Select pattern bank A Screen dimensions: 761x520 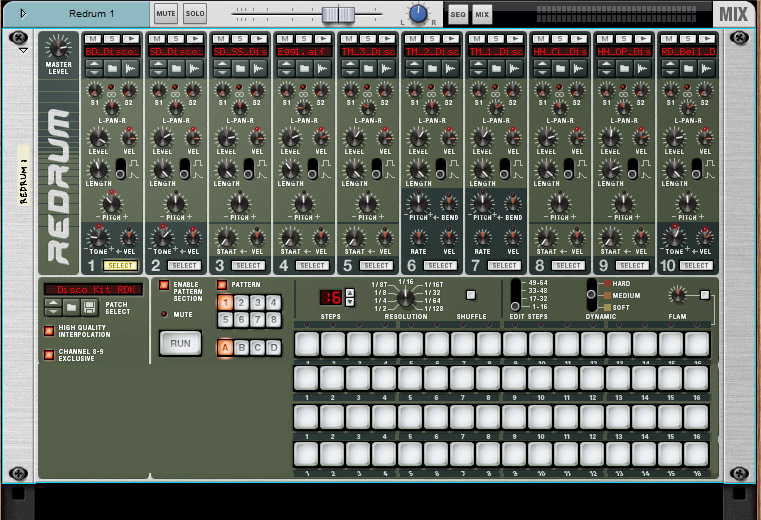[225, 348]
